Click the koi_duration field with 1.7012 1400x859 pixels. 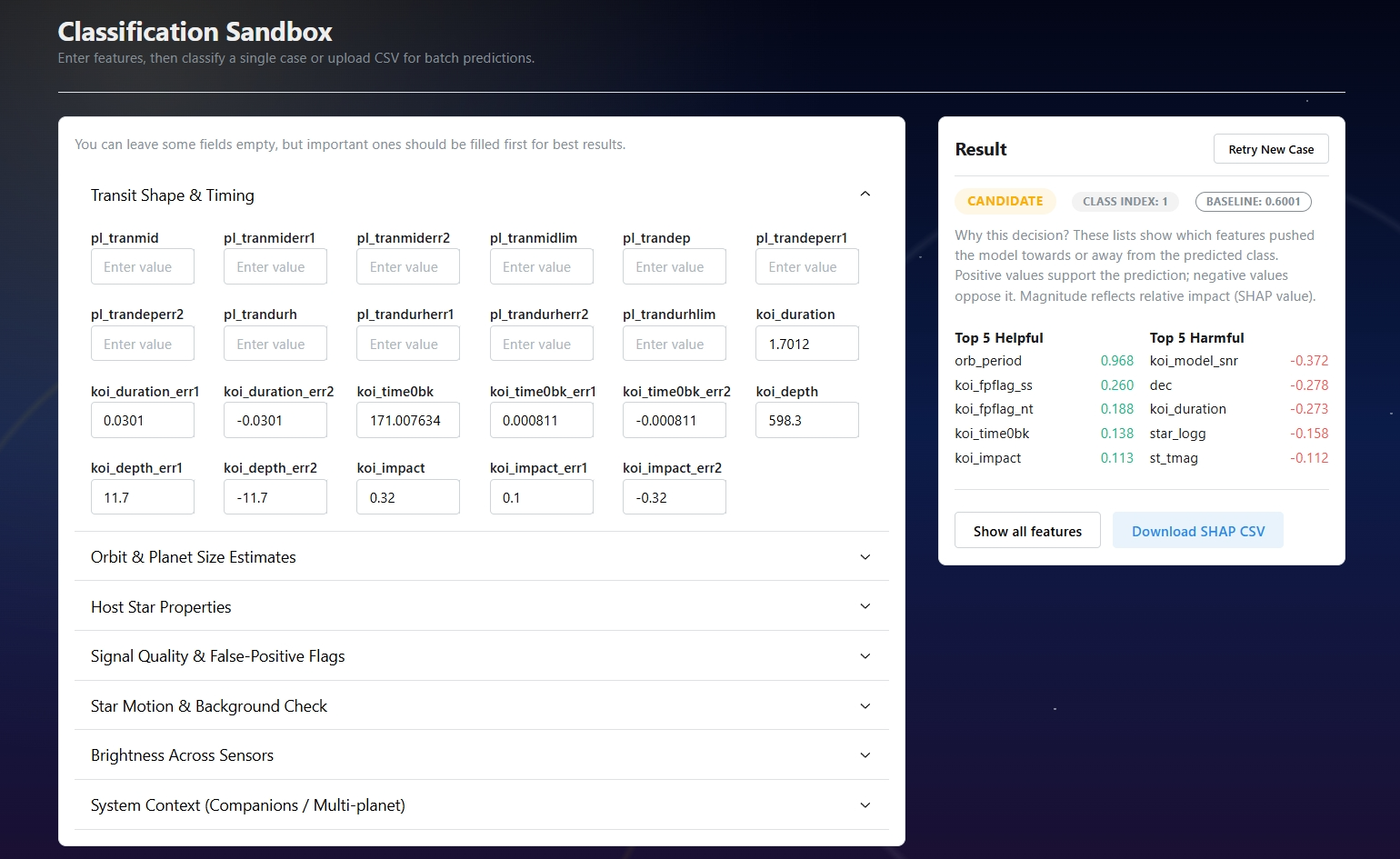point(807,344)
